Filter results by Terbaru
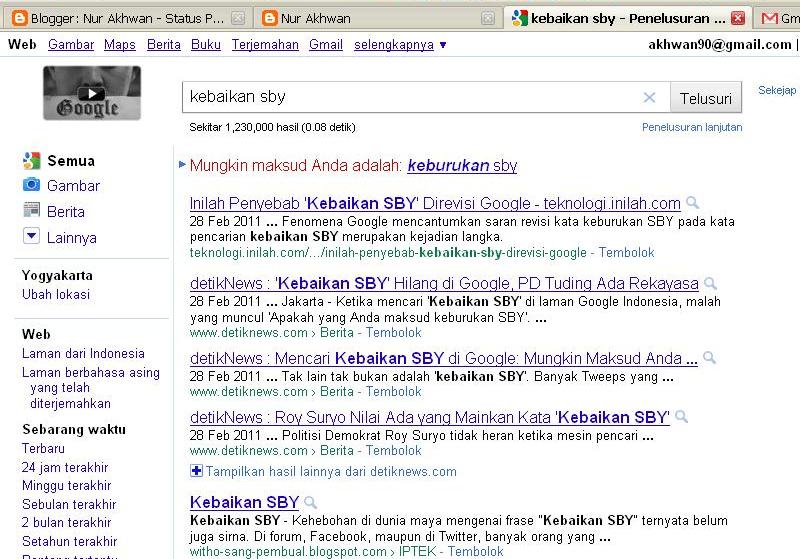This screenshot has width=800, height=559. tap(43, 448)
